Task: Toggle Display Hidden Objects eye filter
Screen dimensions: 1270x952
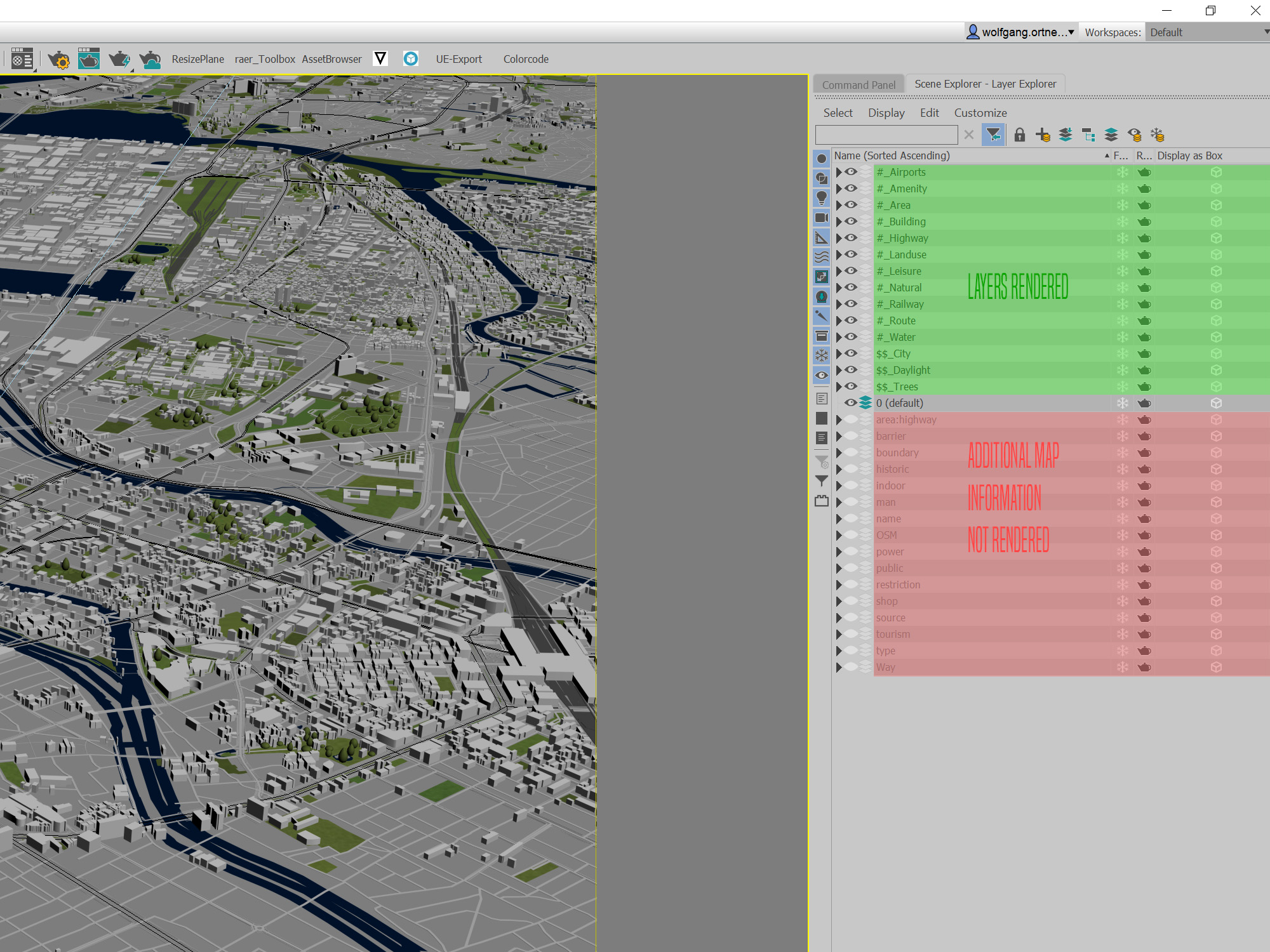Action: coord(822,375)
